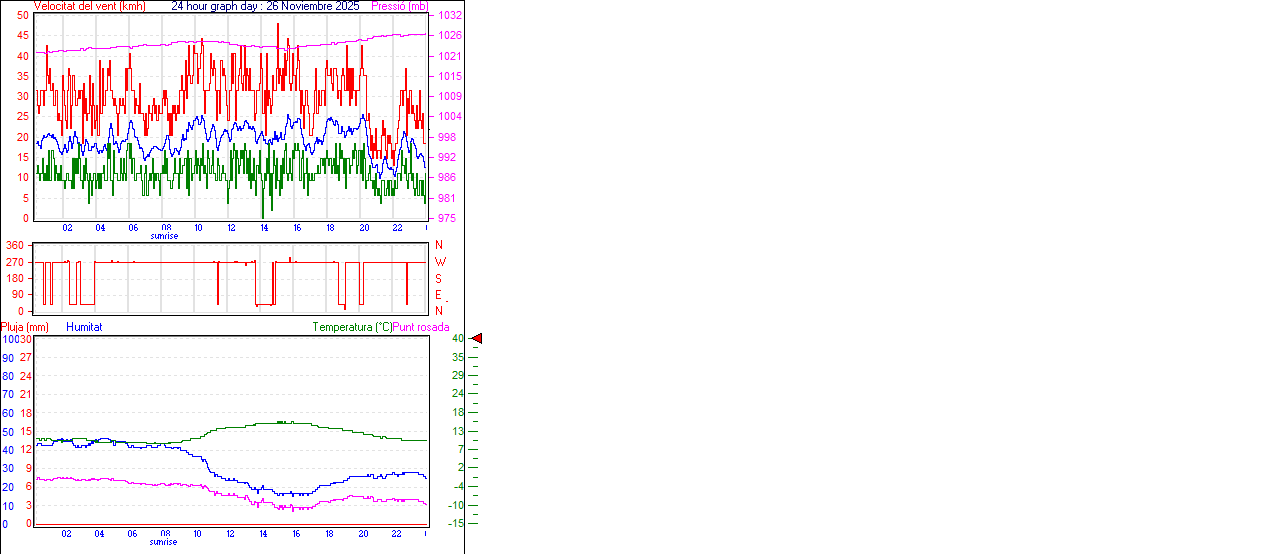The image size is (1280, 554).
Task: Click the blue 'Humitat' legend label
Action: [84, 327]
